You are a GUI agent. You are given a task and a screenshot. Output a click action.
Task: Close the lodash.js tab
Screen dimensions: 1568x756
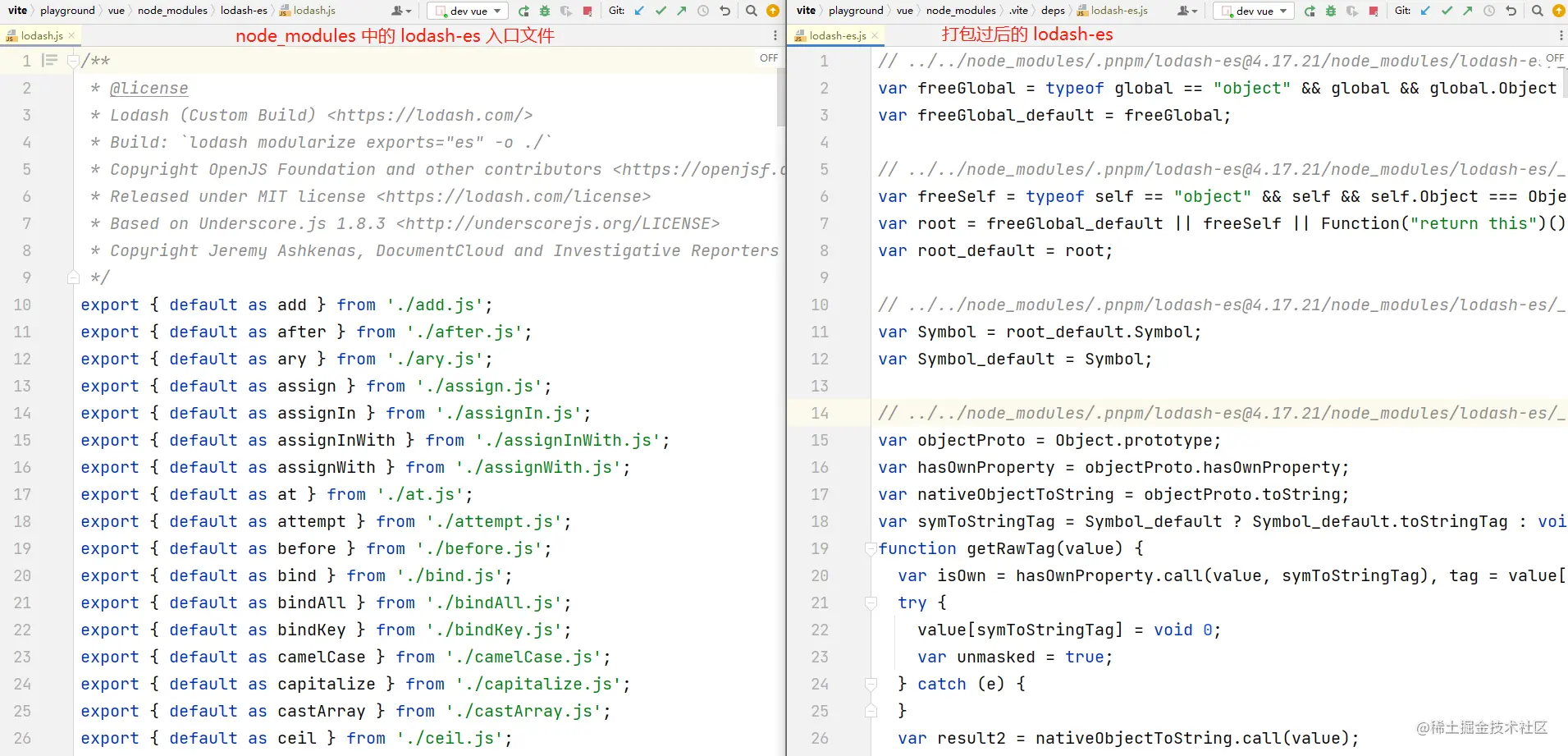pos(72,35)
